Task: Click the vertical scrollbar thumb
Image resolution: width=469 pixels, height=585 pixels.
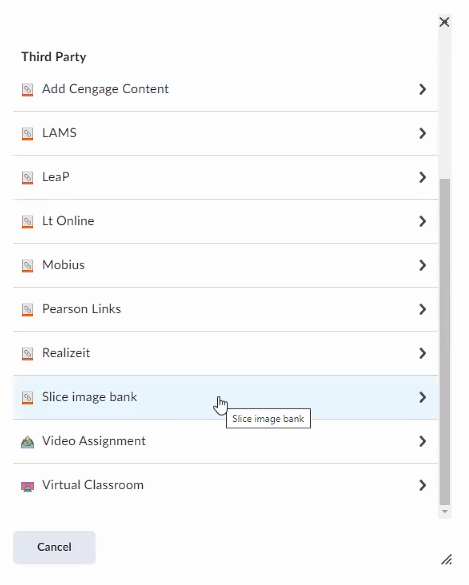Action: [445, 341]
